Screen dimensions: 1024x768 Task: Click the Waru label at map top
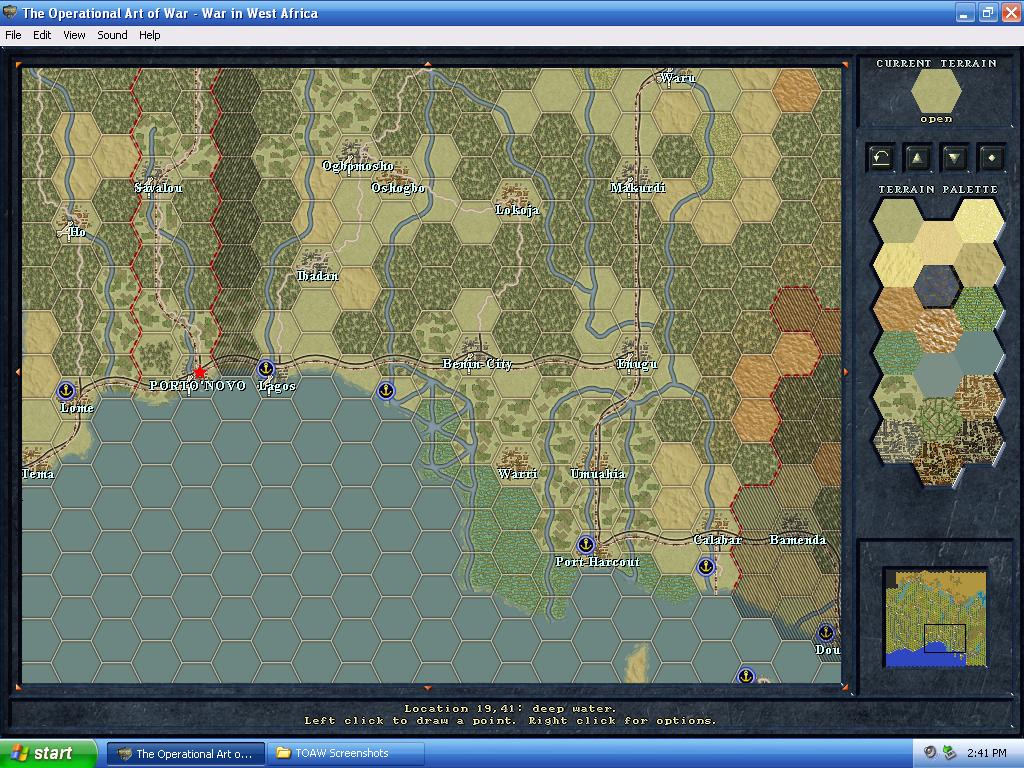677,78
